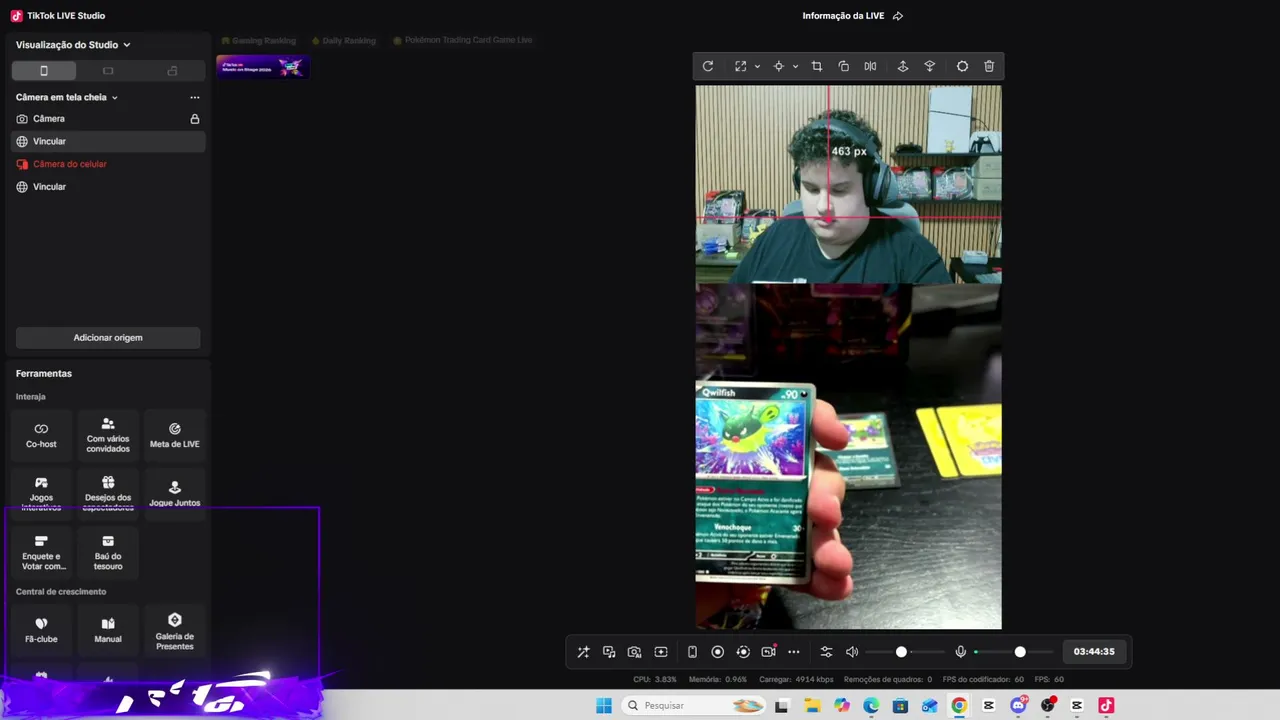Click the center alignment crosshair icon

[779, 66]
